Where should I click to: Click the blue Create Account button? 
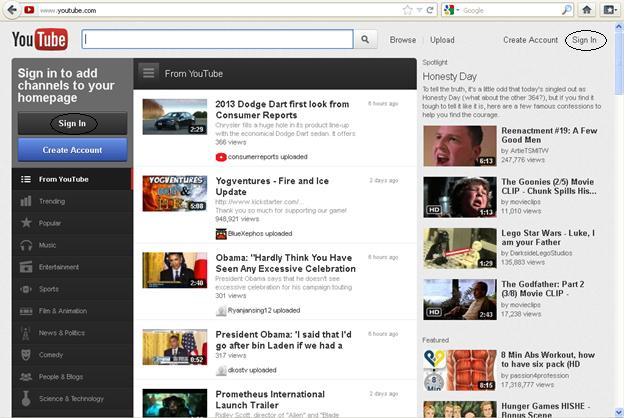pyautogui.click(x=72, y=150)
